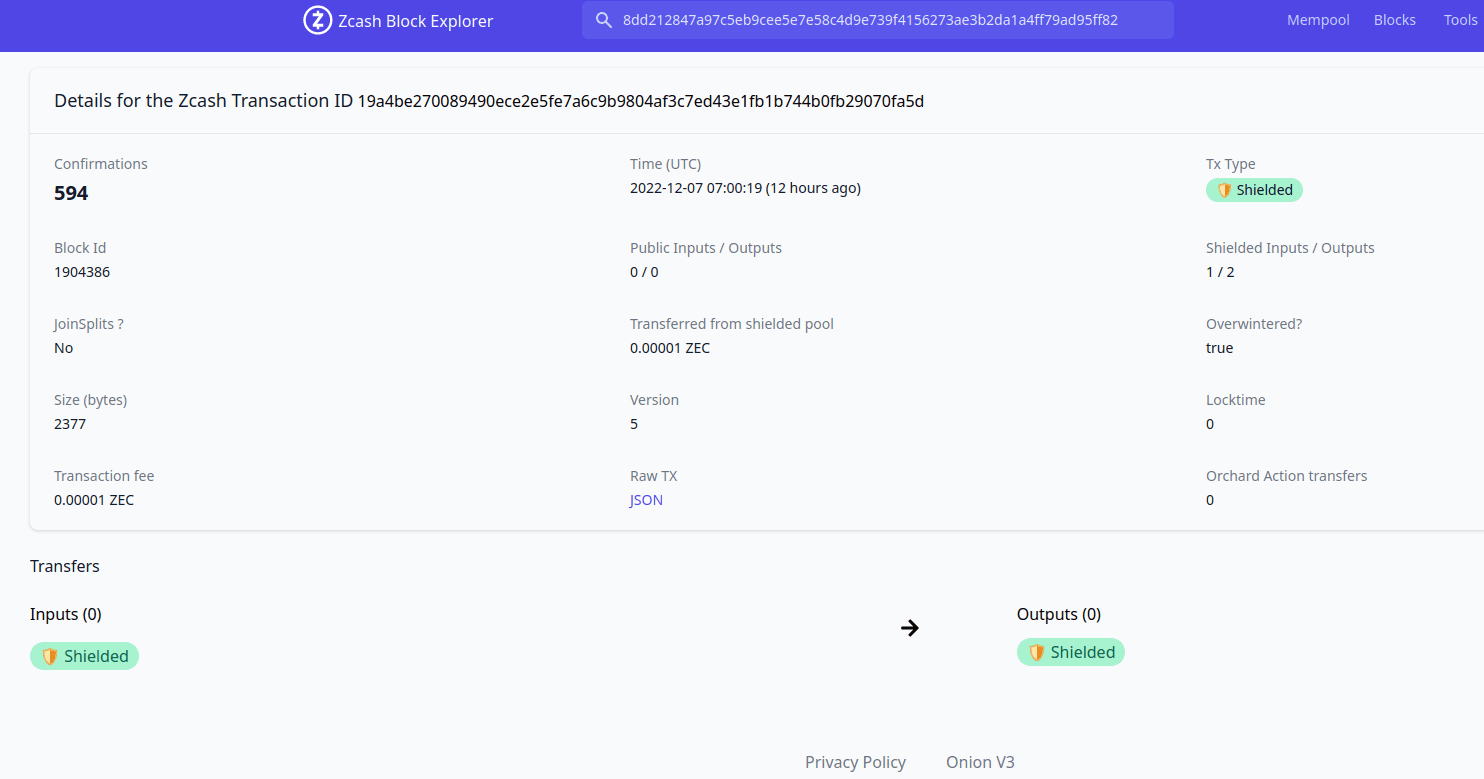The height and width of the screenshot is (779, 1484).
Task: Click the Zcash Block Explorer title icon area
Action: click(317, 20)
